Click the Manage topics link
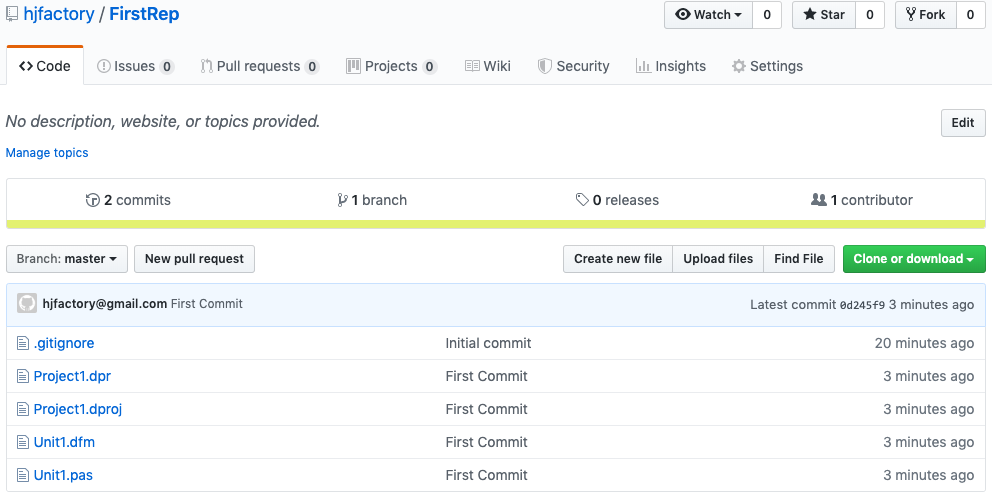992x499 pixels. click(x=47, y=152)
